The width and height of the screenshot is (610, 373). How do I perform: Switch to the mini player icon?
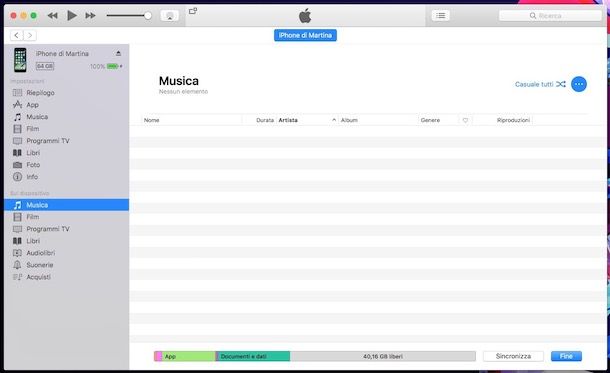click(x=193, y=11)
